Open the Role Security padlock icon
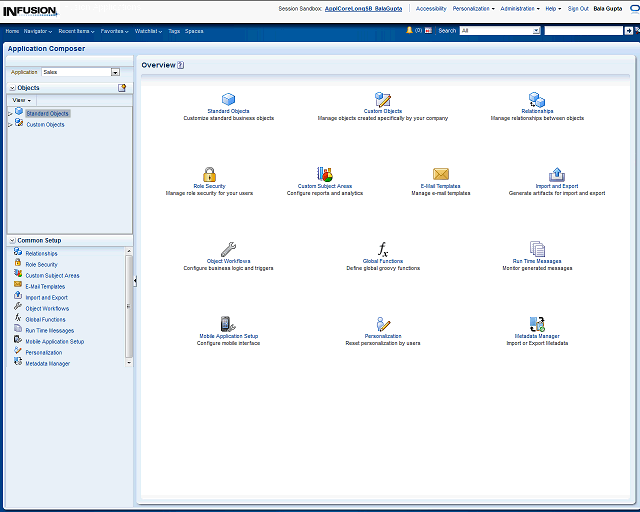The width and height of the screenshot is (640, 512). pos(209,174)
